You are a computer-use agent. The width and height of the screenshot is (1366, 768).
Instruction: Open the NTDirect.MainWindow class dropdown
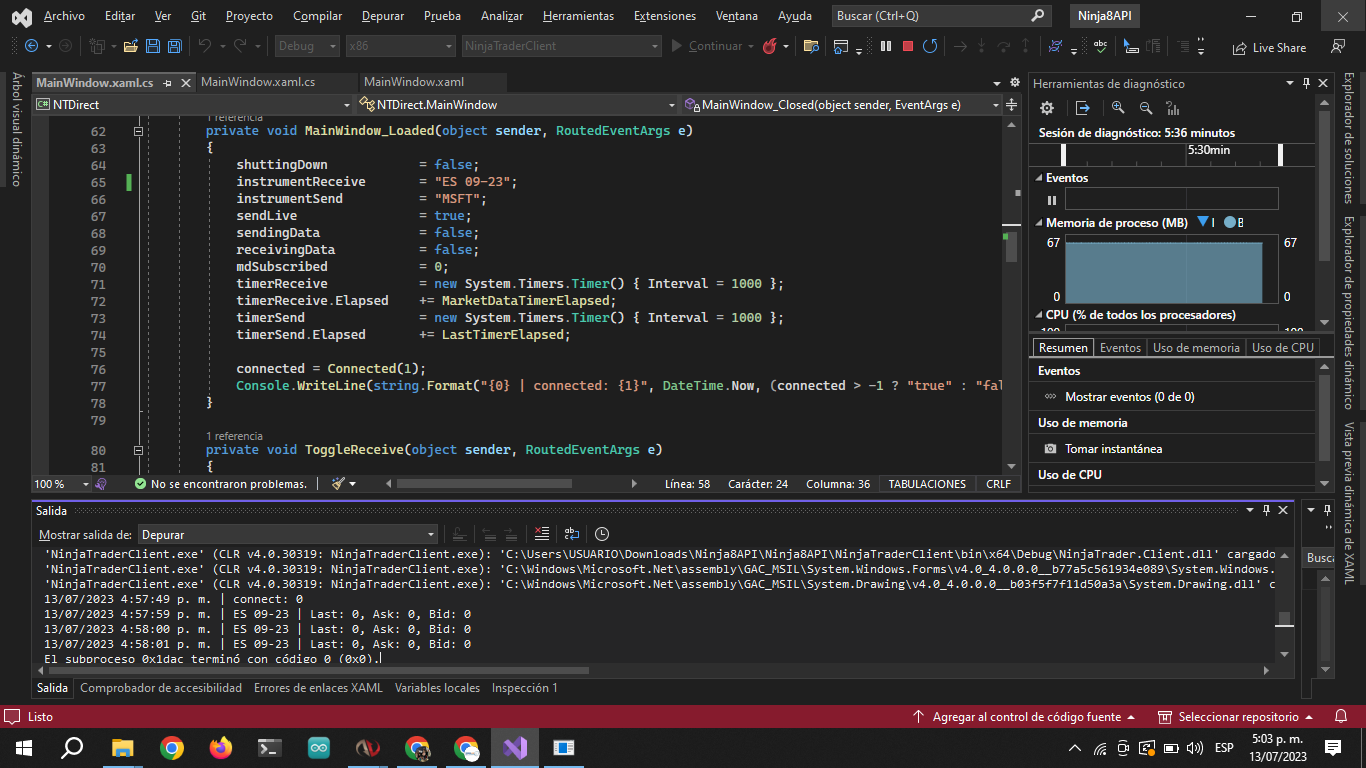point(519,104)
